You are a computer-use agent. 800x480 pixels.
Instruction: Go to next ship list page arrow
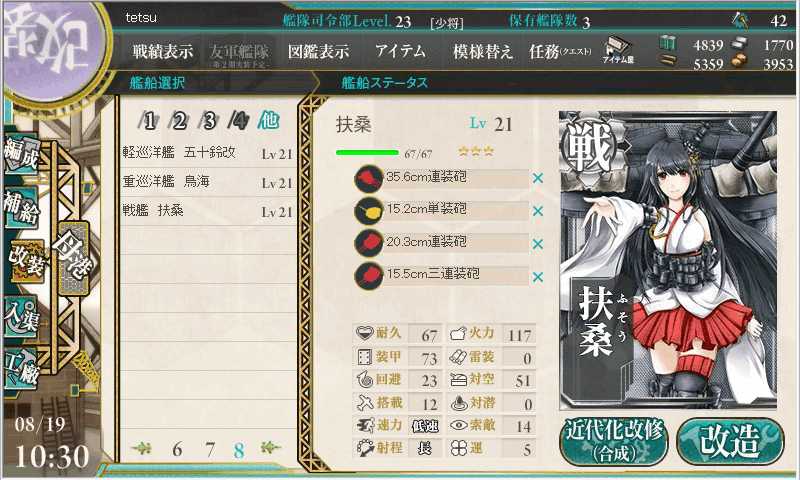270,448
